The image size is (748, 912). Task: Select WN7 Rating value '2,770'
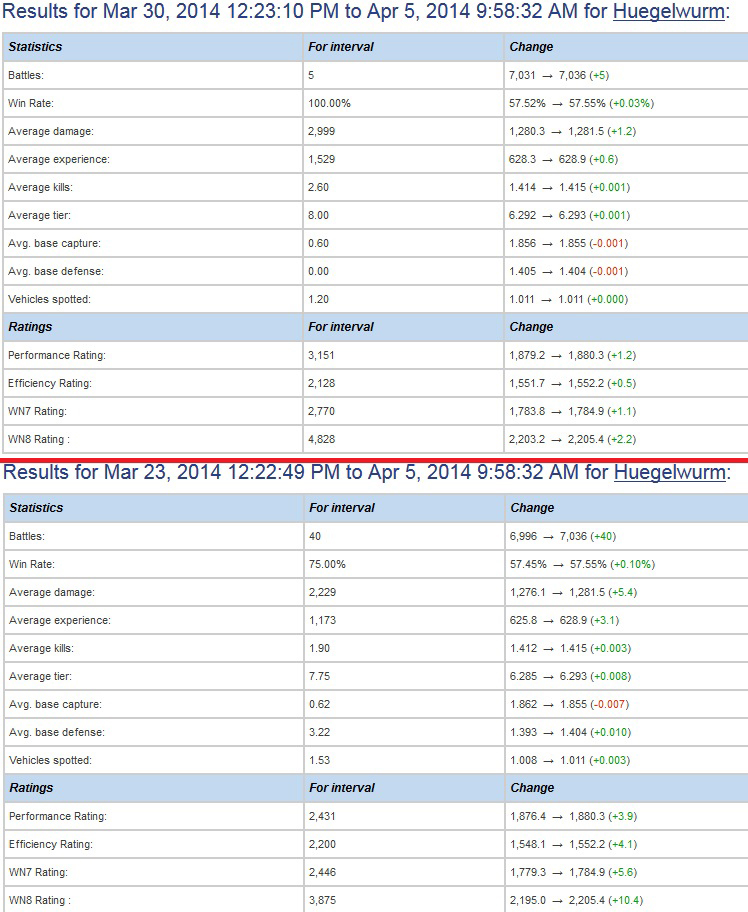coord(321,411)
